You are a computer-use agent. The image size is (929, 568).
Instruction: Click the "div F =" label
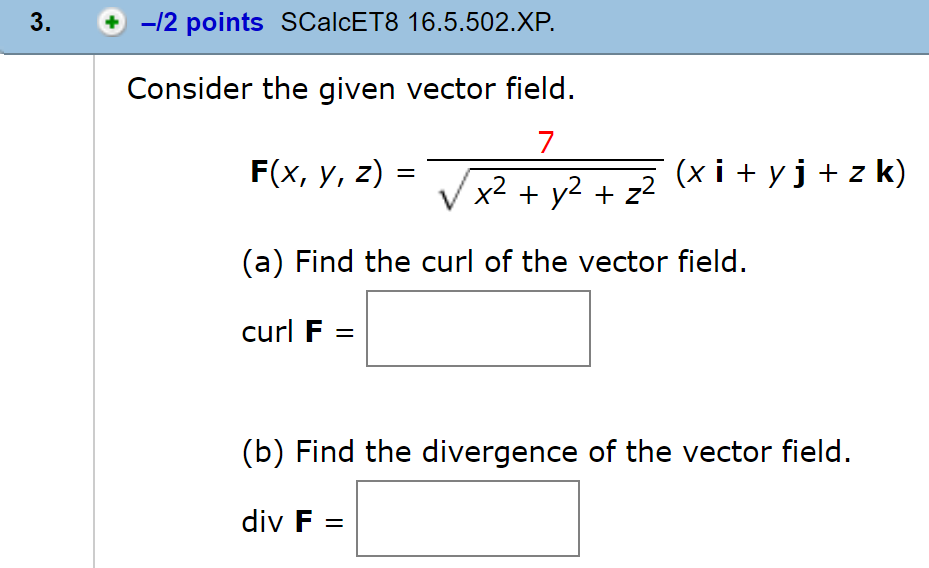292,522
